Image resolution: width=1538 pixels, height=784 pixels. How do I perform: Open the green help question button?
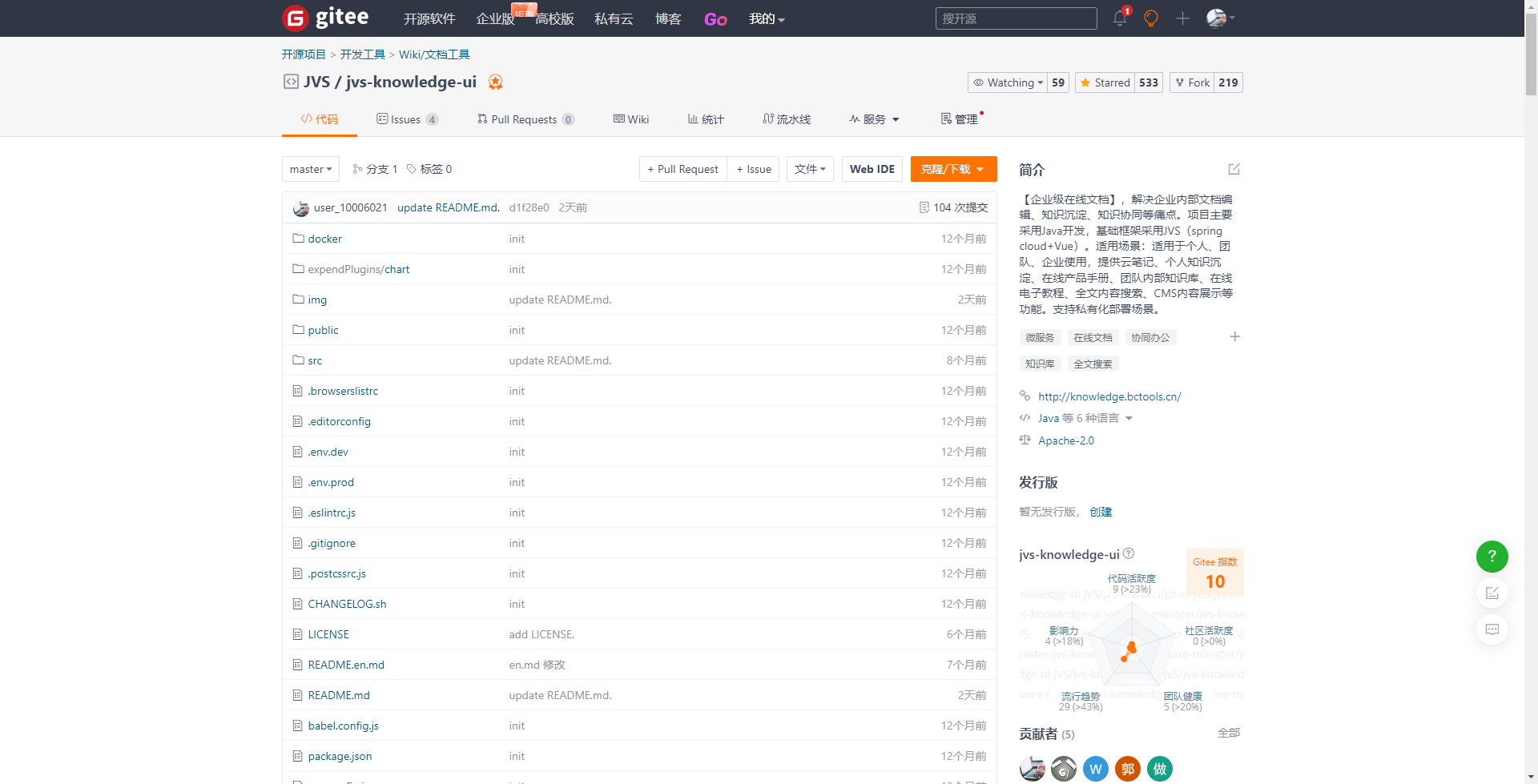tap(1492, 556)
